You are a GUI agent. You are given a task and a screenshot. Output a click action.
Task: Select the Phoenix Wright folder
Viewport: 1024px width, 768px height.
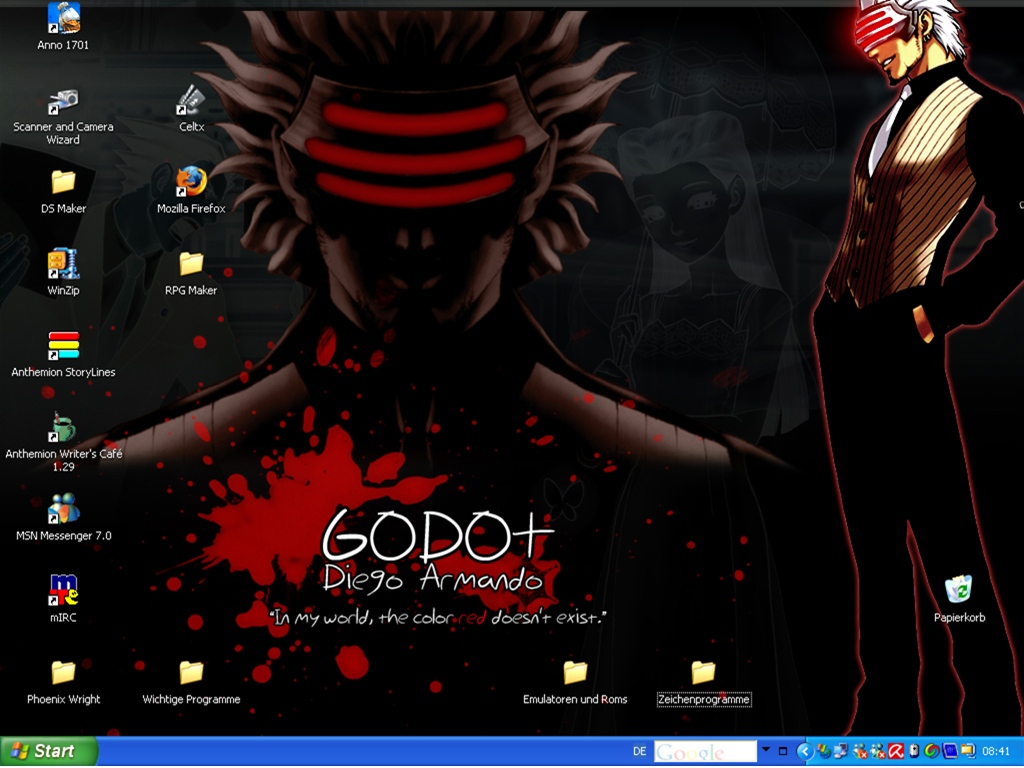[63, 682]
